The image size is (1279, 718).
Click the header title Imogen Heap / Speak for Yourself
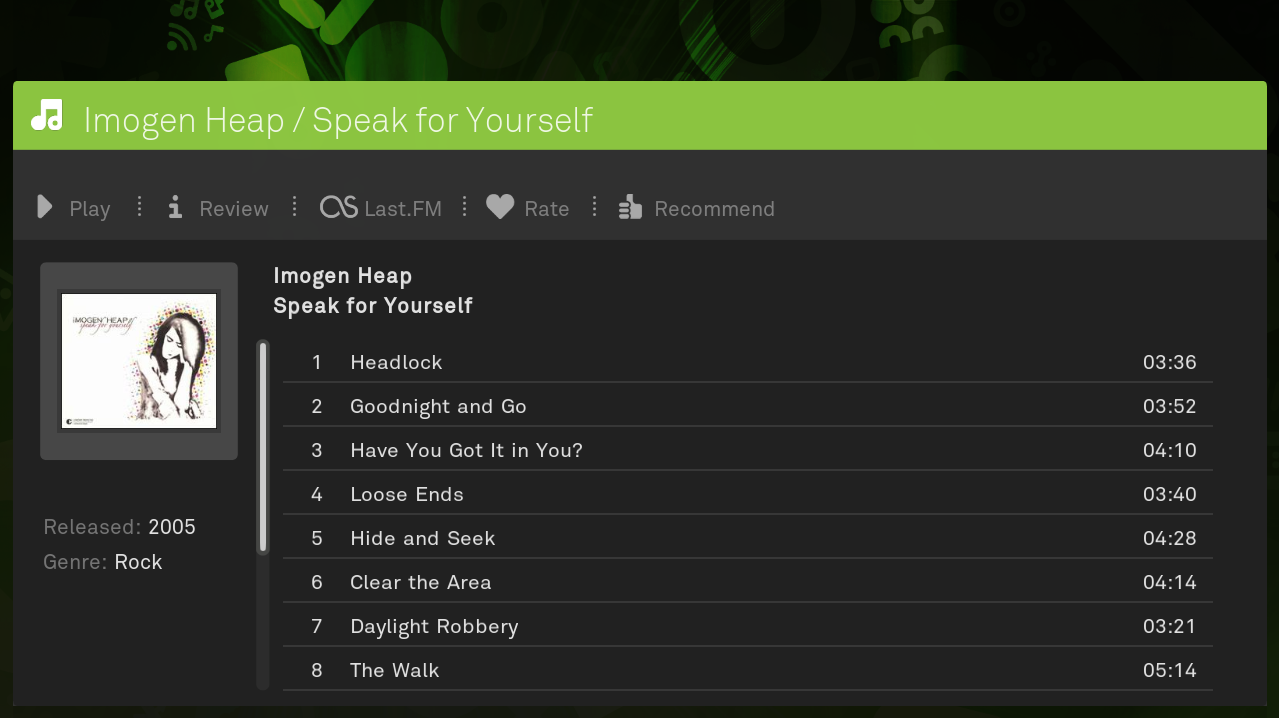click(x=338, y=120)
